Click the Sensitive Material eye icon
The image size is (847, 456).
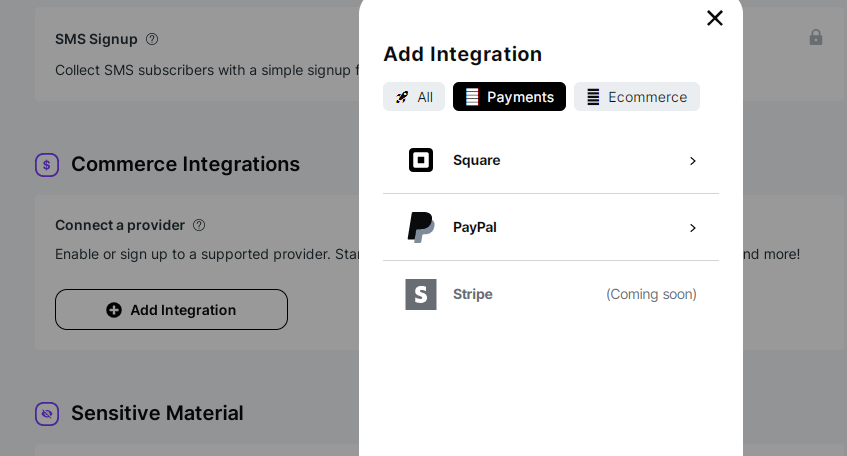coord(47,414)
